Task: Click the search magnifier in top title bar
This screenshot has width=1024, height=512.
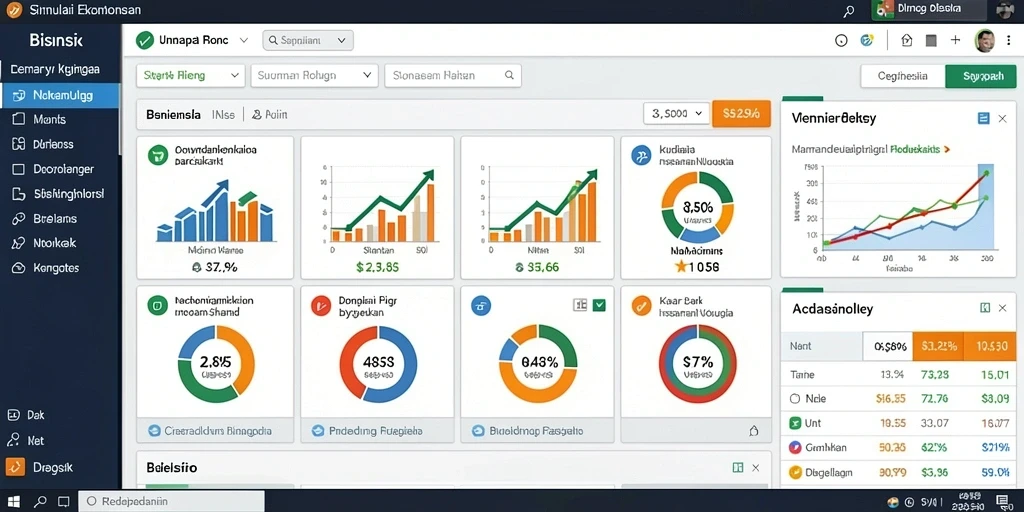Action: pos(848,11)
